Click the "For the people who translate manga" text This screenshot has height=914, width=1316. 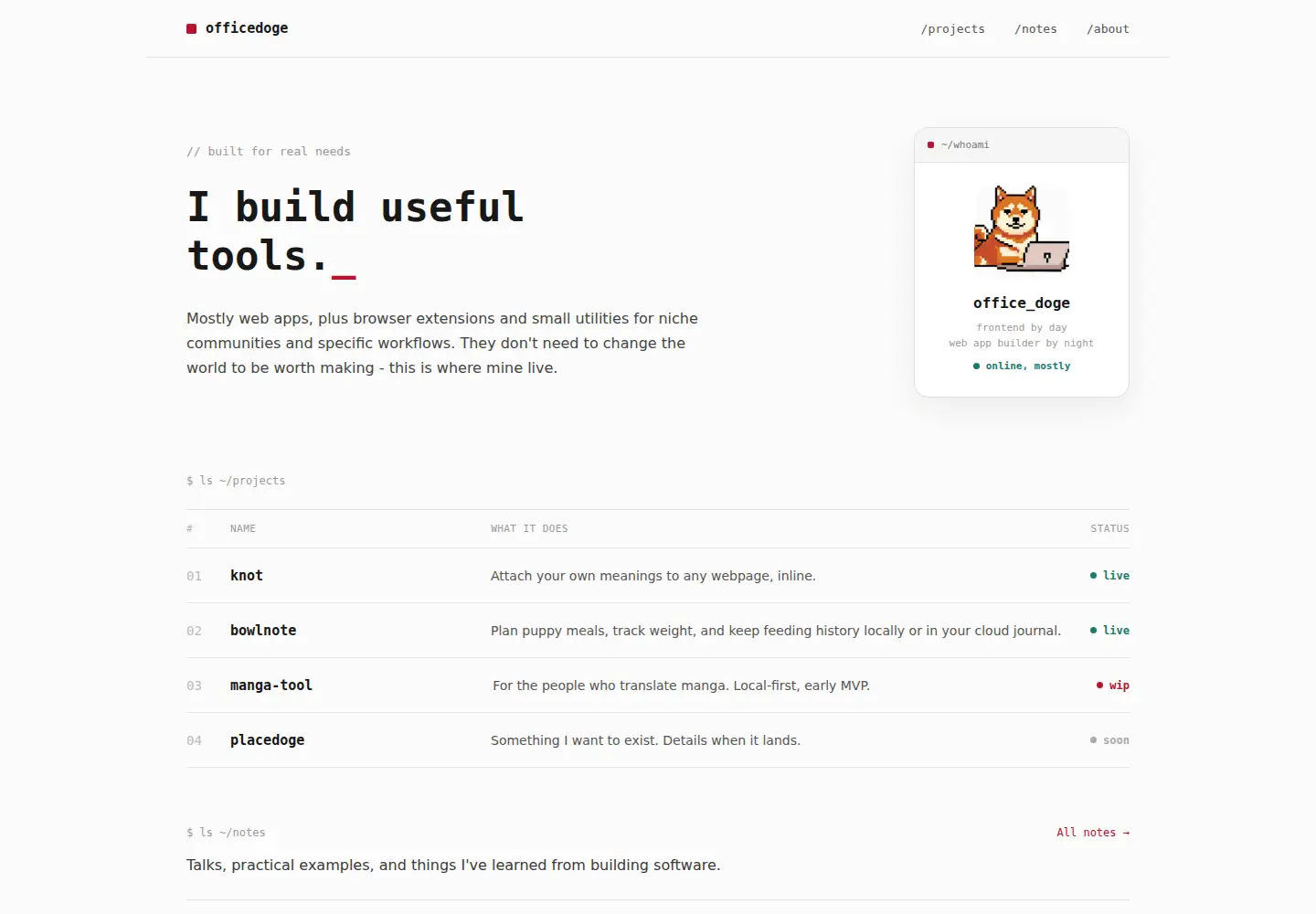point(681,685)
